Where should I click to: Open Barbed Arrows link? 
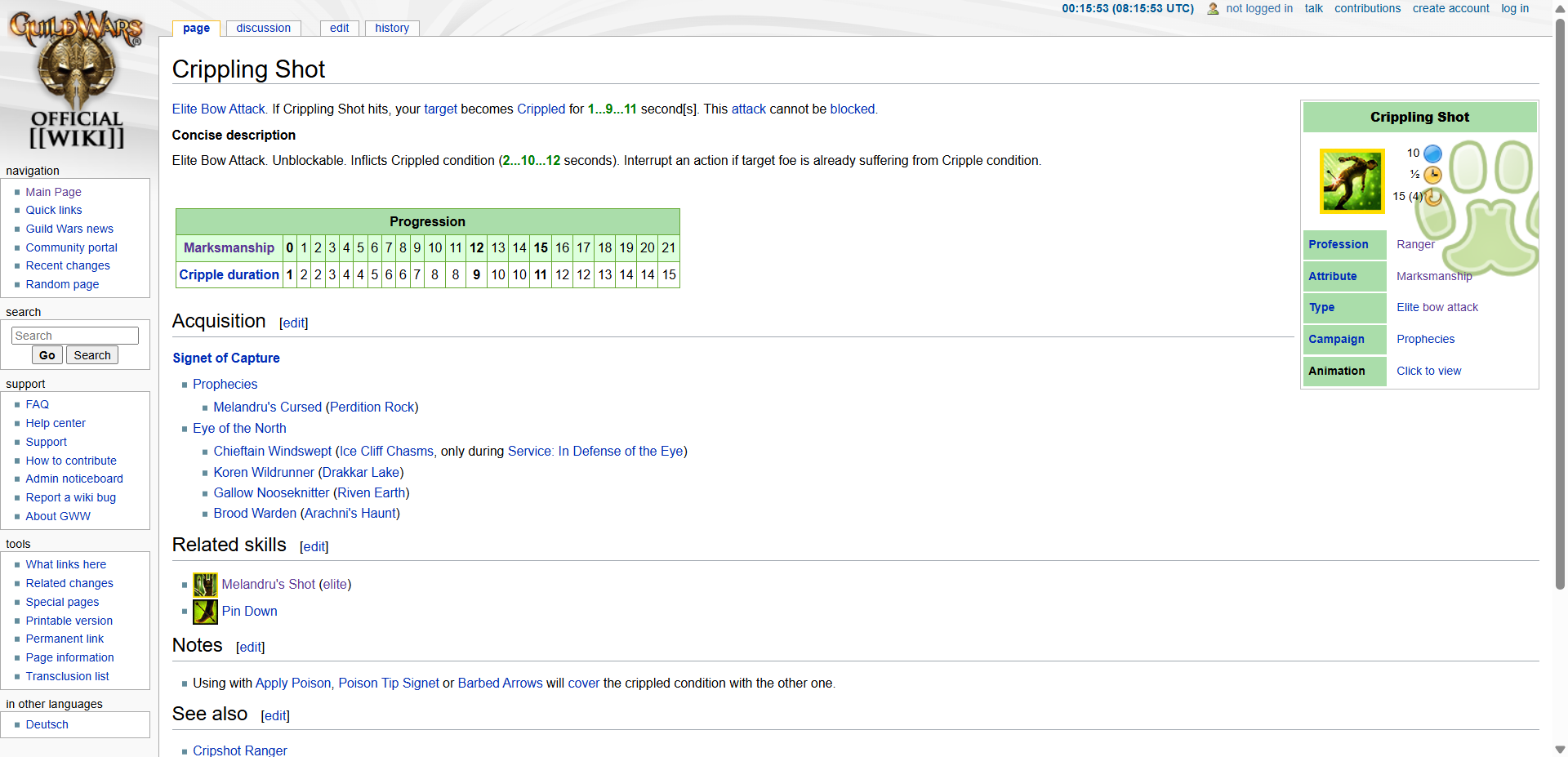tap(500, 683)
